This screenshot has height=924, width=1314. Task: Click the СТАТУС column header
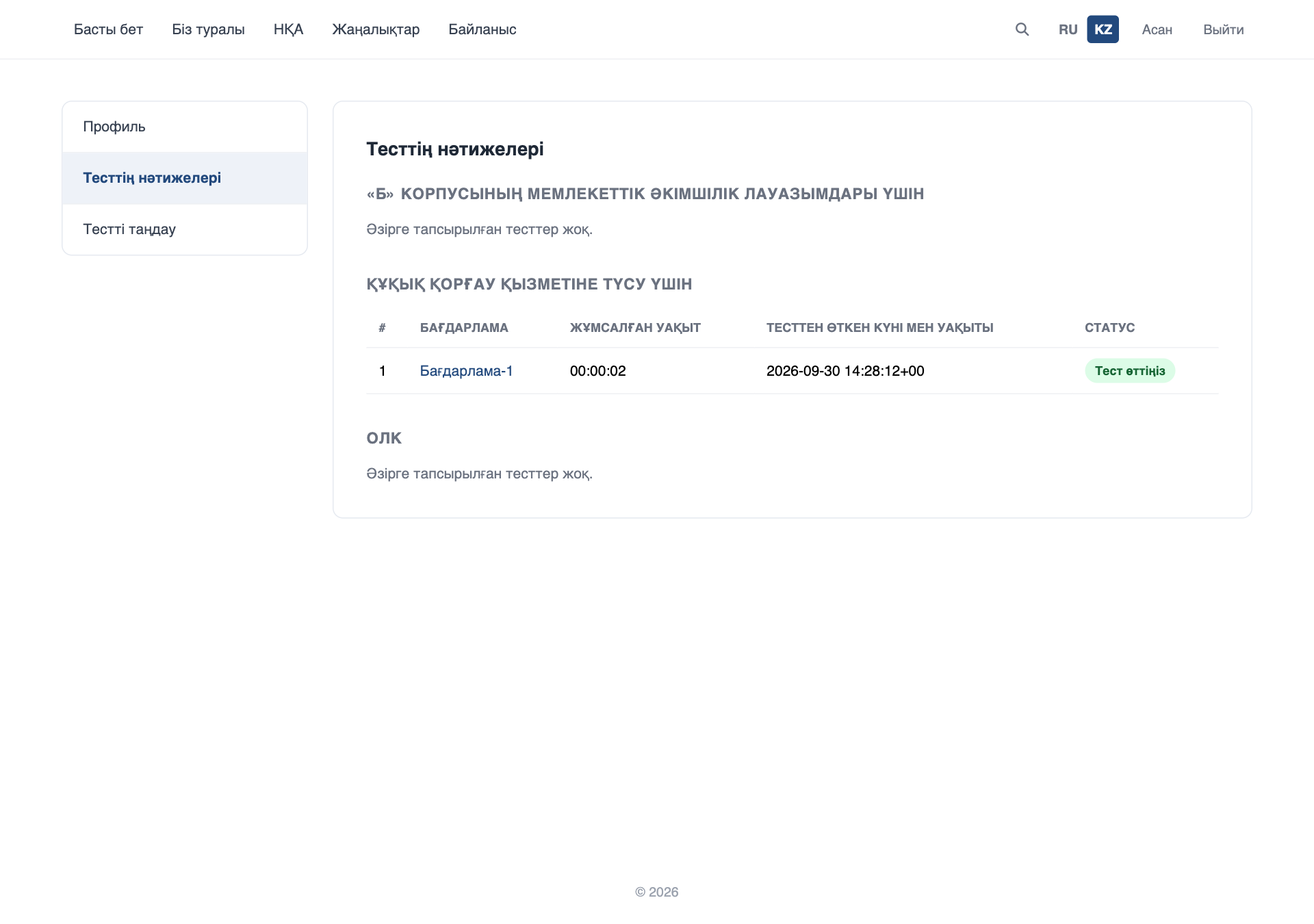click(x=1109, y=328)
